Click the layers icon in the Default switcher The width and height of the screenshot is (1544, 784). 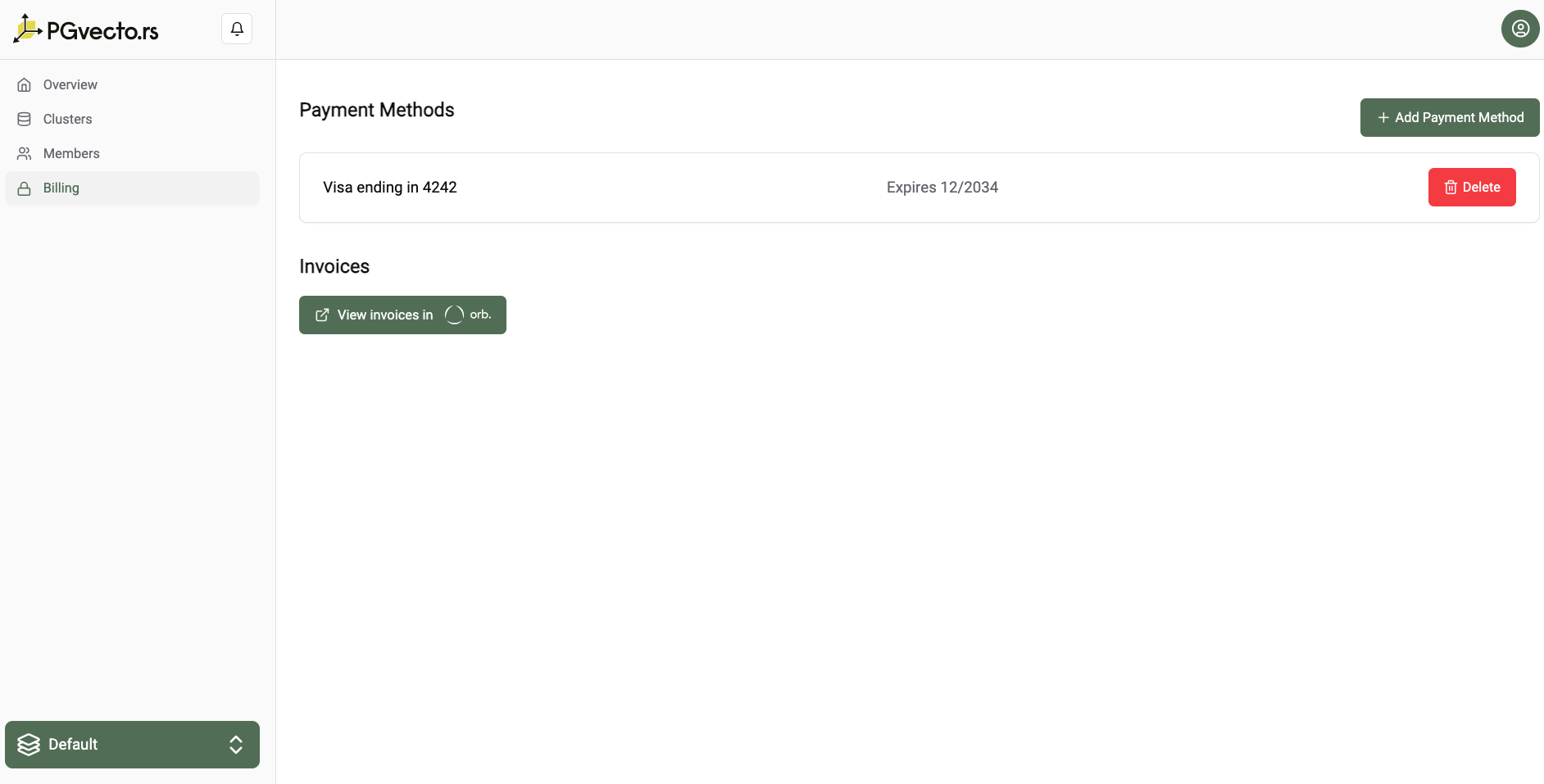point(29,745)
